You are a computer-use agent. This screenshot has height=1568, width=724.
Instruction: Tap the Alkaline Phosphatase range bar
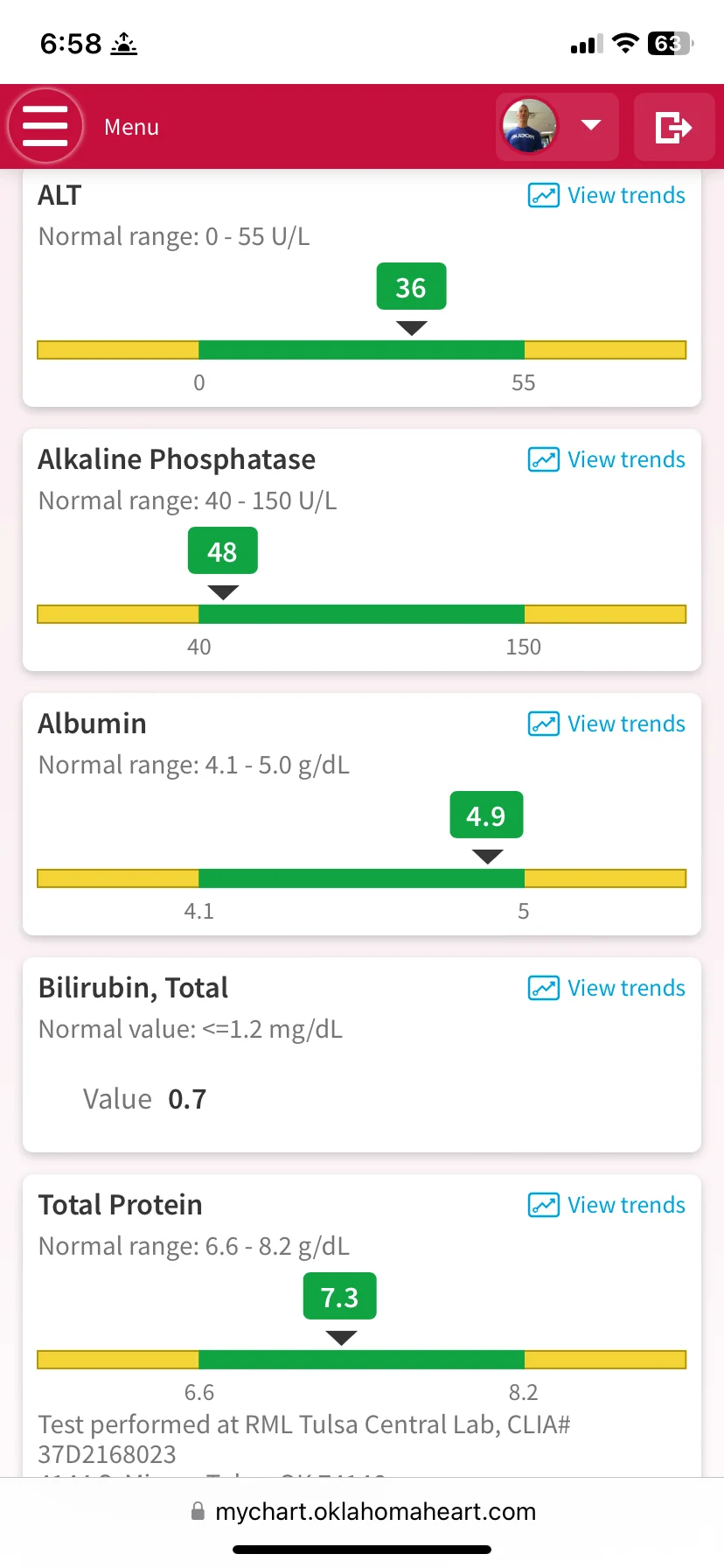(x=362, y=614)
